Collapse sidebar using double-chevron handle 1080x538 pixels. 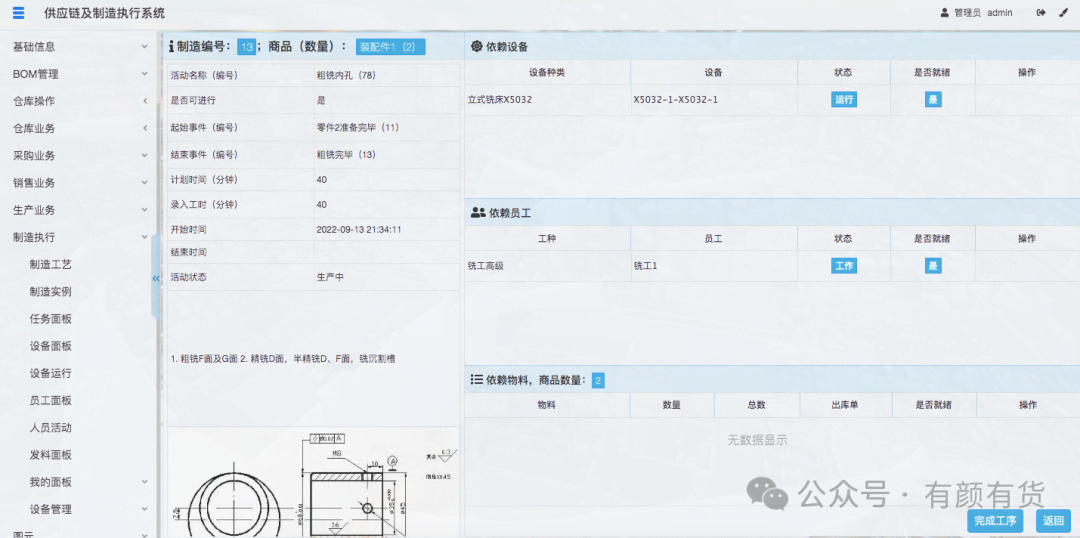coord(156,278)
